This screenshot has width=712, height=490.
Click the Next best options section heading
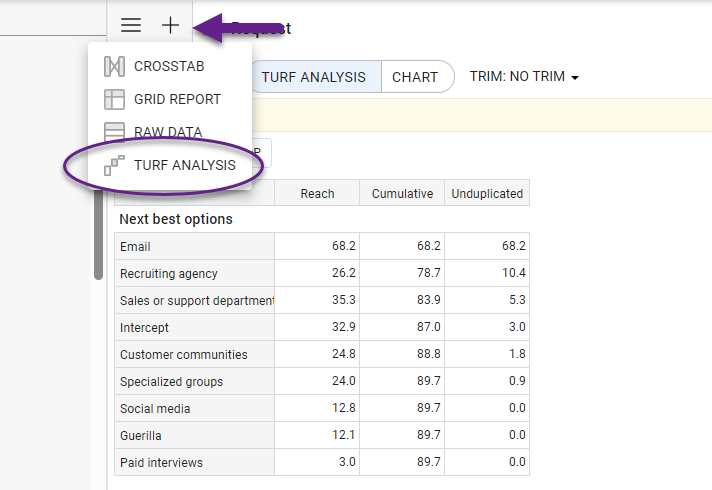[x=176, y=219]
